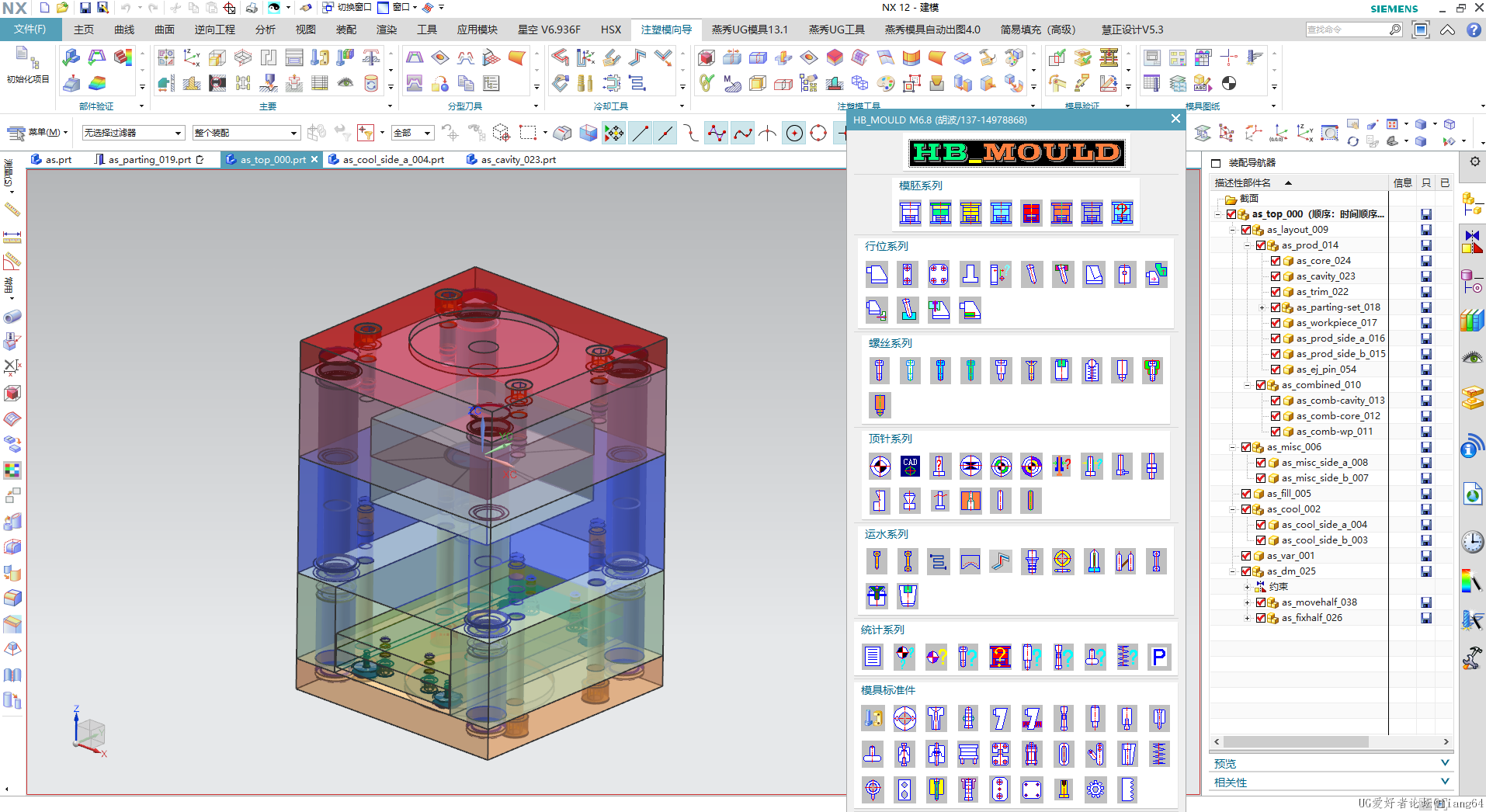The image size is (1486, 812).
Task: Switch to as_parting_019.prt file tab
Action: [149, 159]
